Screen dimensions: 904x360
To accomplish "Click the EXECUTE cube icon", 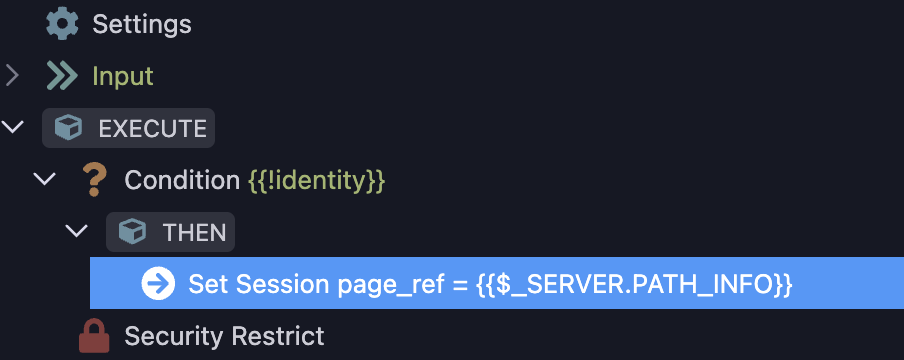I will [x=69, y=128].
